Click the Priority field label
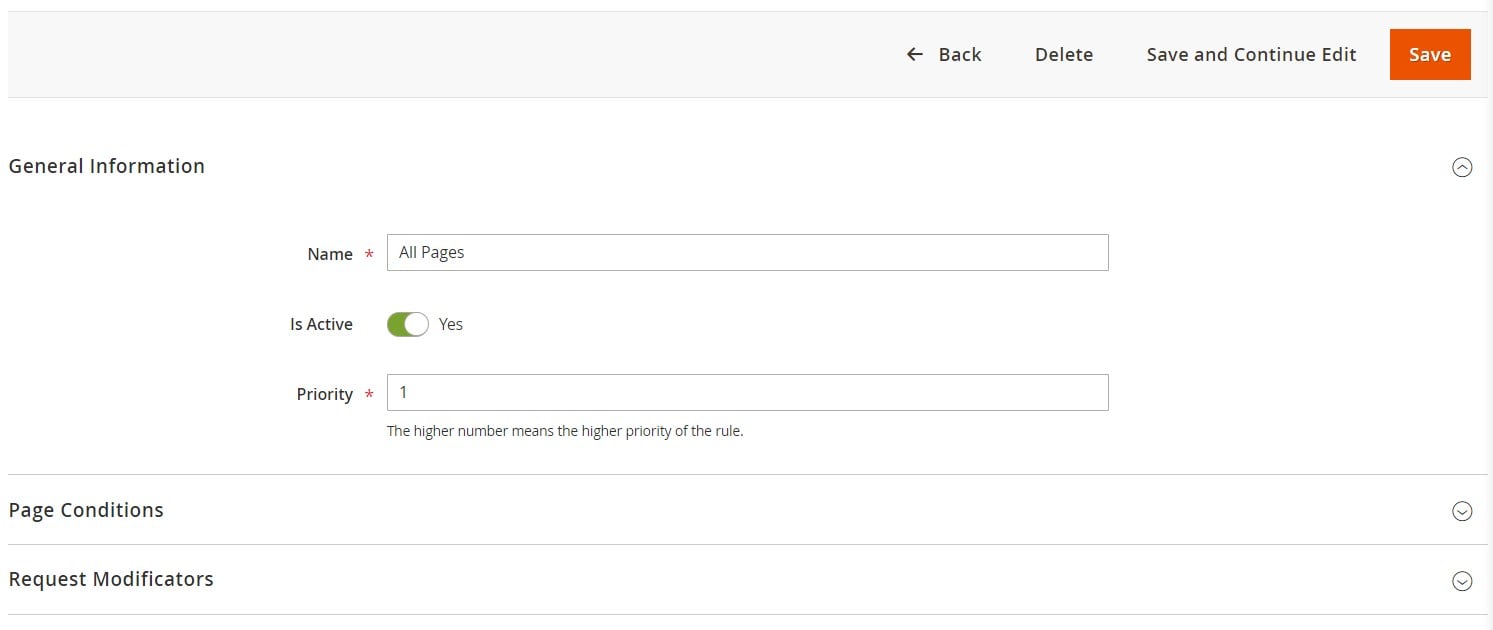Viewport: 1493px width, 630px height. click(x=325, y=394)
